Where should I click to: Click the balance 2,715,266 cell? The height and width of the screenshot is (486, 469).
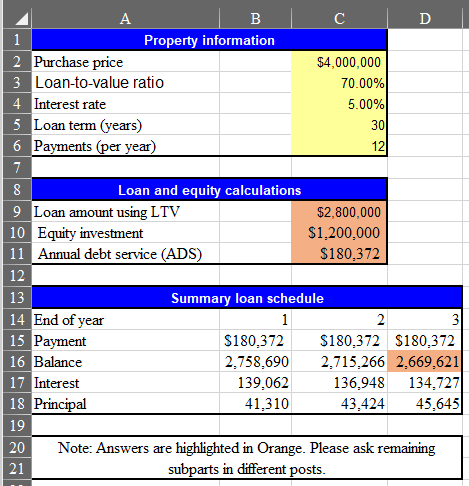[x=339, y=361]
